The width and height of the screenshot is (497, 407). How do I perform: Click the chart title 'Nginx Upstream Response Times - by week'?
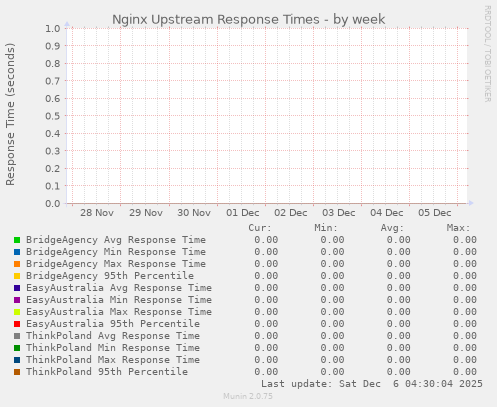coord(249,20)
